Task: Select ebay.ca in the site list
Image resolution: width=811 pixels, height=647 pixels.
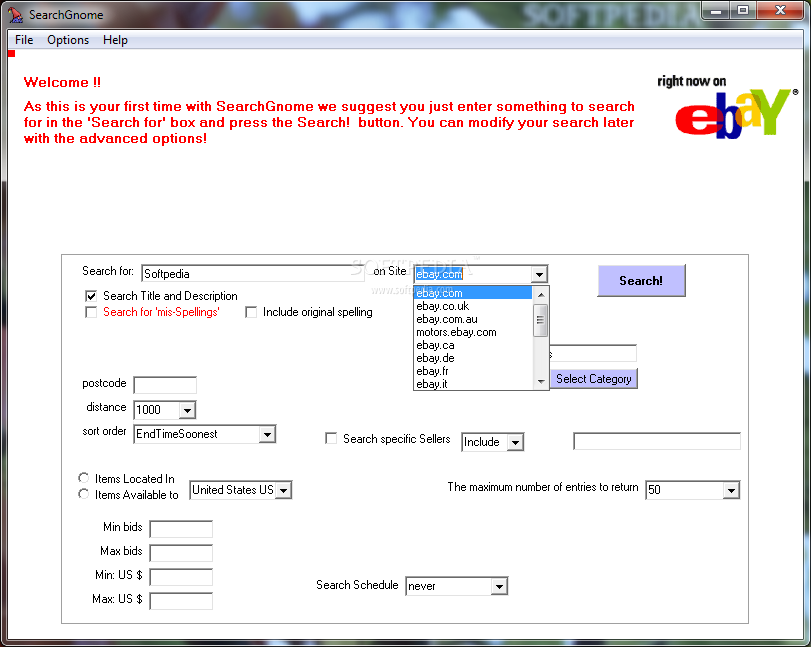Action: (473, 345)
